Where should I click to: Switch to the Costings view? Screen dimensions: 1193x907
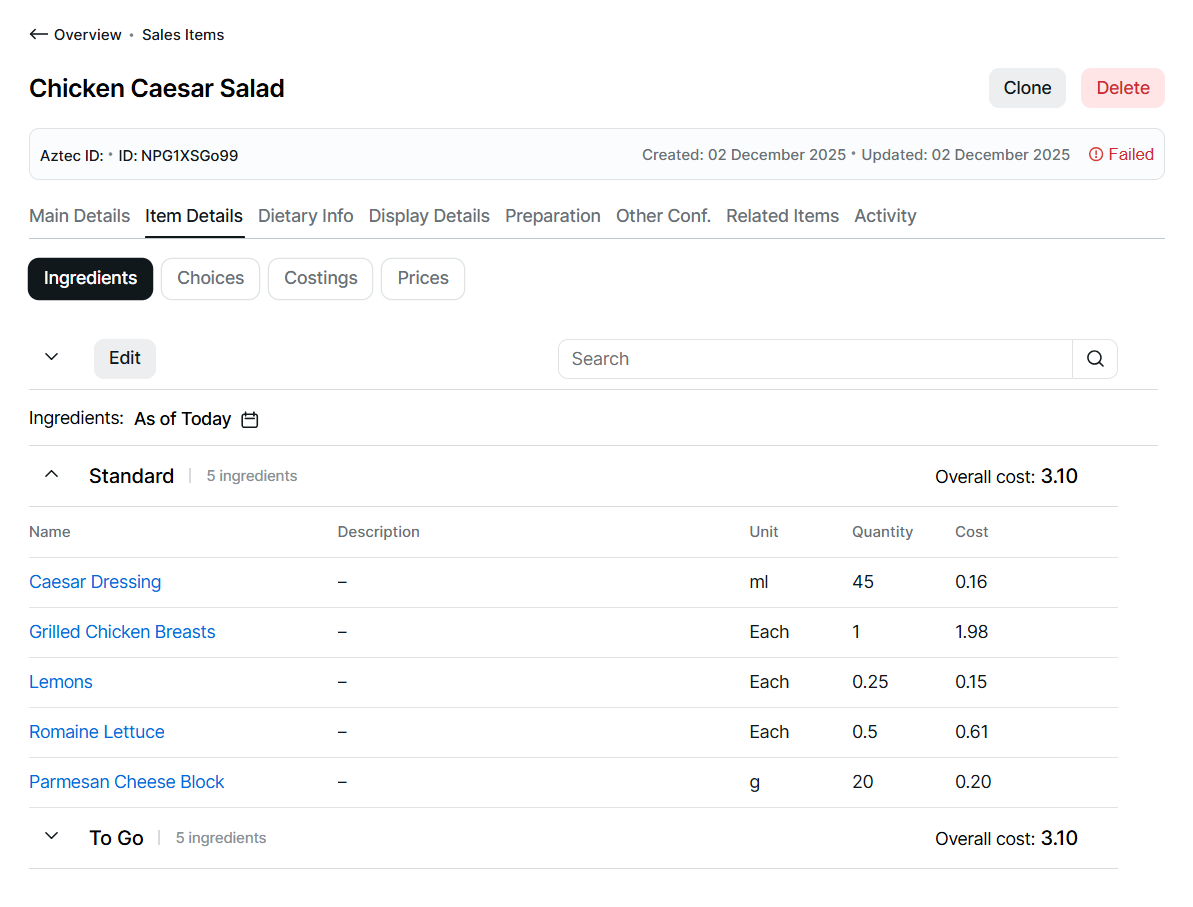tap(320, 279)
